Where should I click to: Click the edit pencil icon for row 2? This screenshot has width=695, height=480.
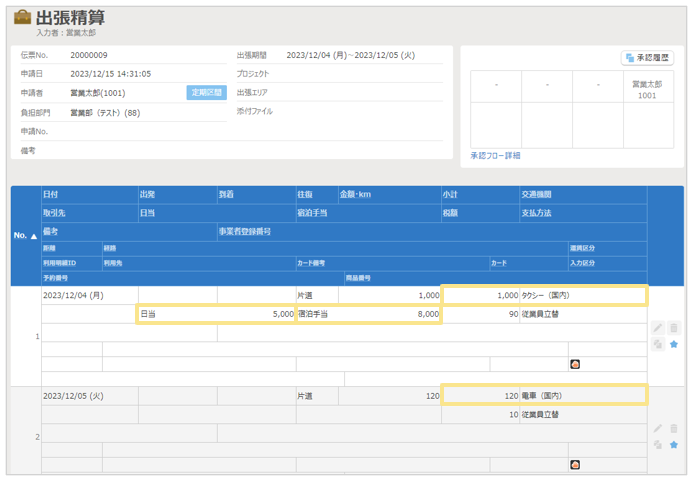coord(658,429)
